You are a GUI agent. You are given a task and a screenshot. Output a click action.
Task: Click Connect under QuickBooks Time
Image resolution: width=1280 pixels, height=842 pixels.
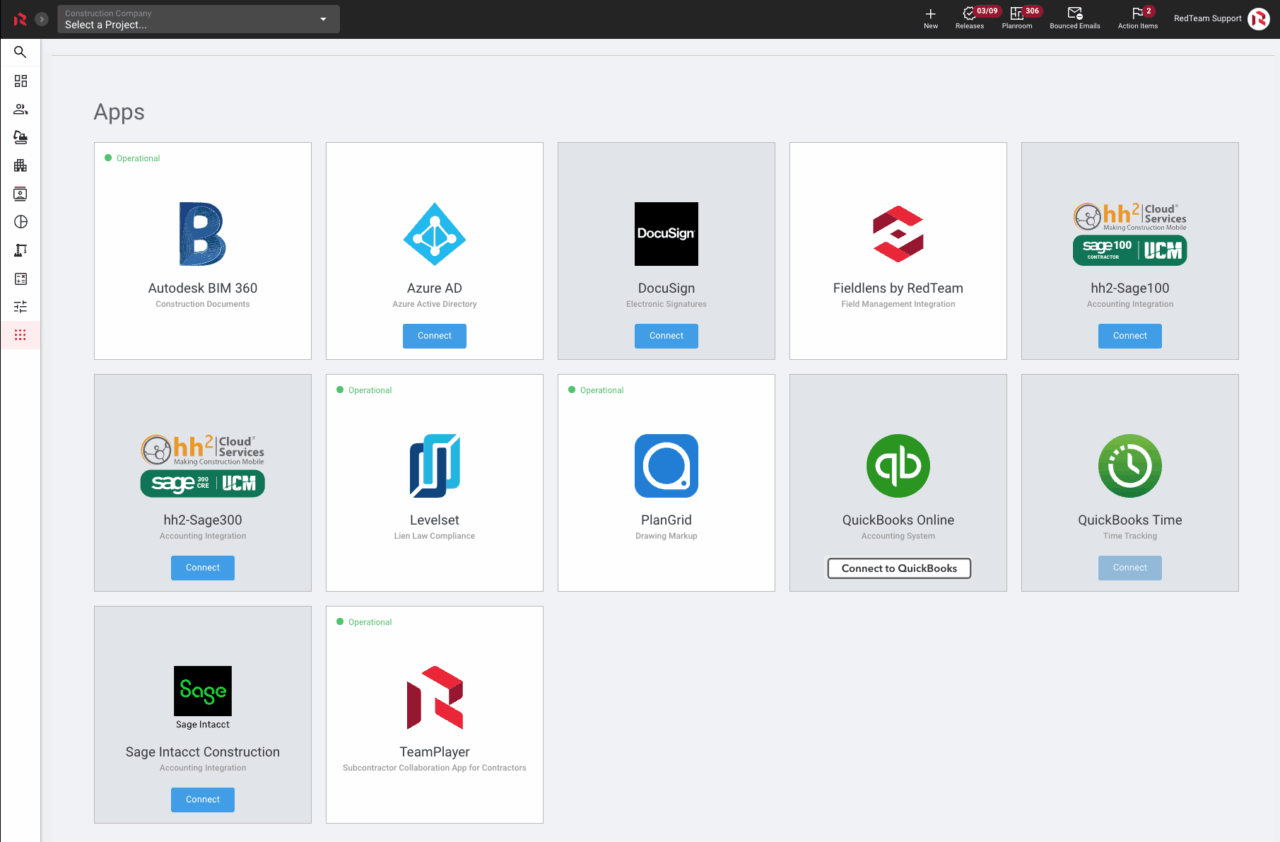point(1130,568)
